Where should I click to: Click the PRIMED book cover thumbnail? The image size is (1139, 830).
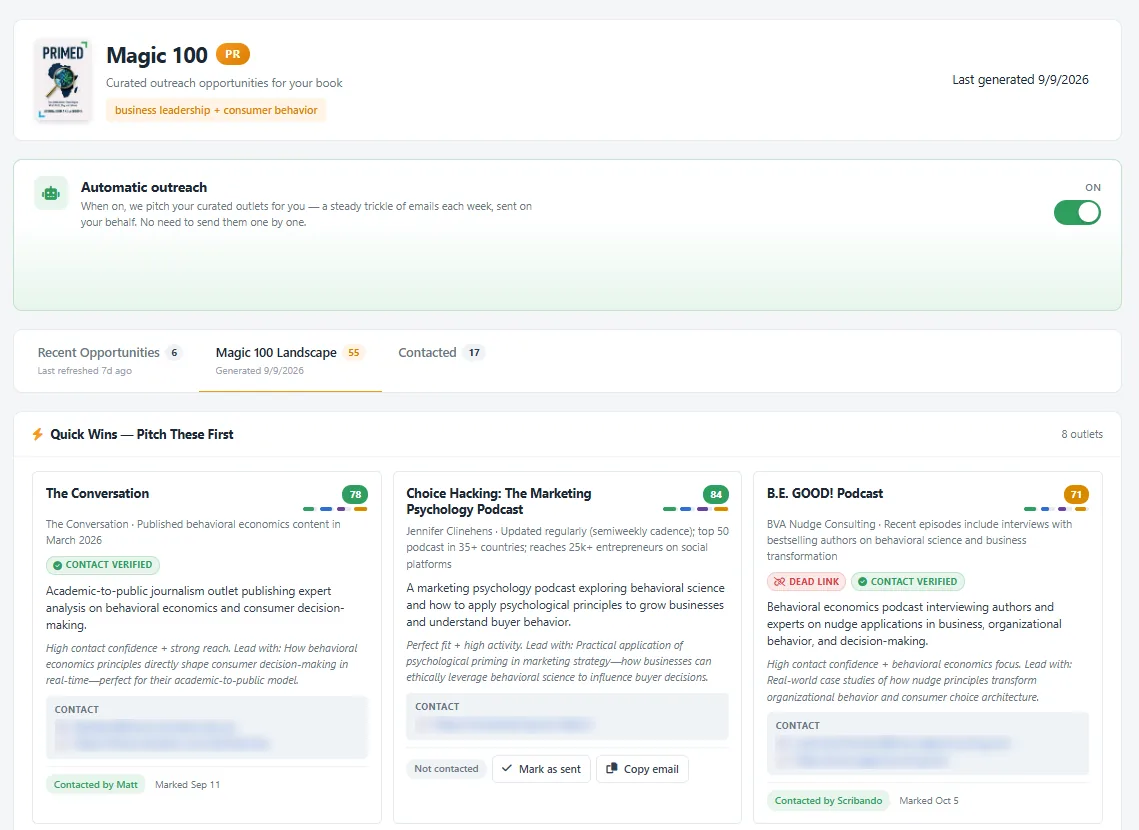click(x=63, y=80)
